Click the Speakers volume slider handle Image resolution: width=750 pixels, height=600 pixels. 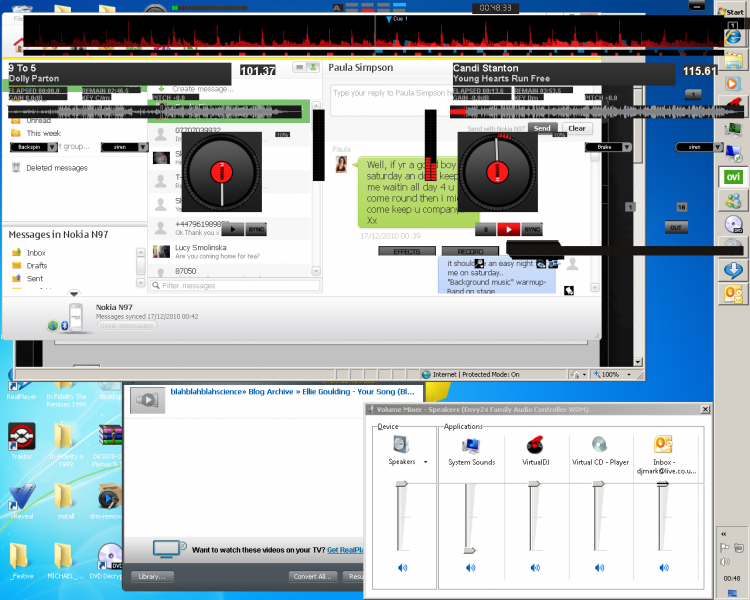pos(402,484)
